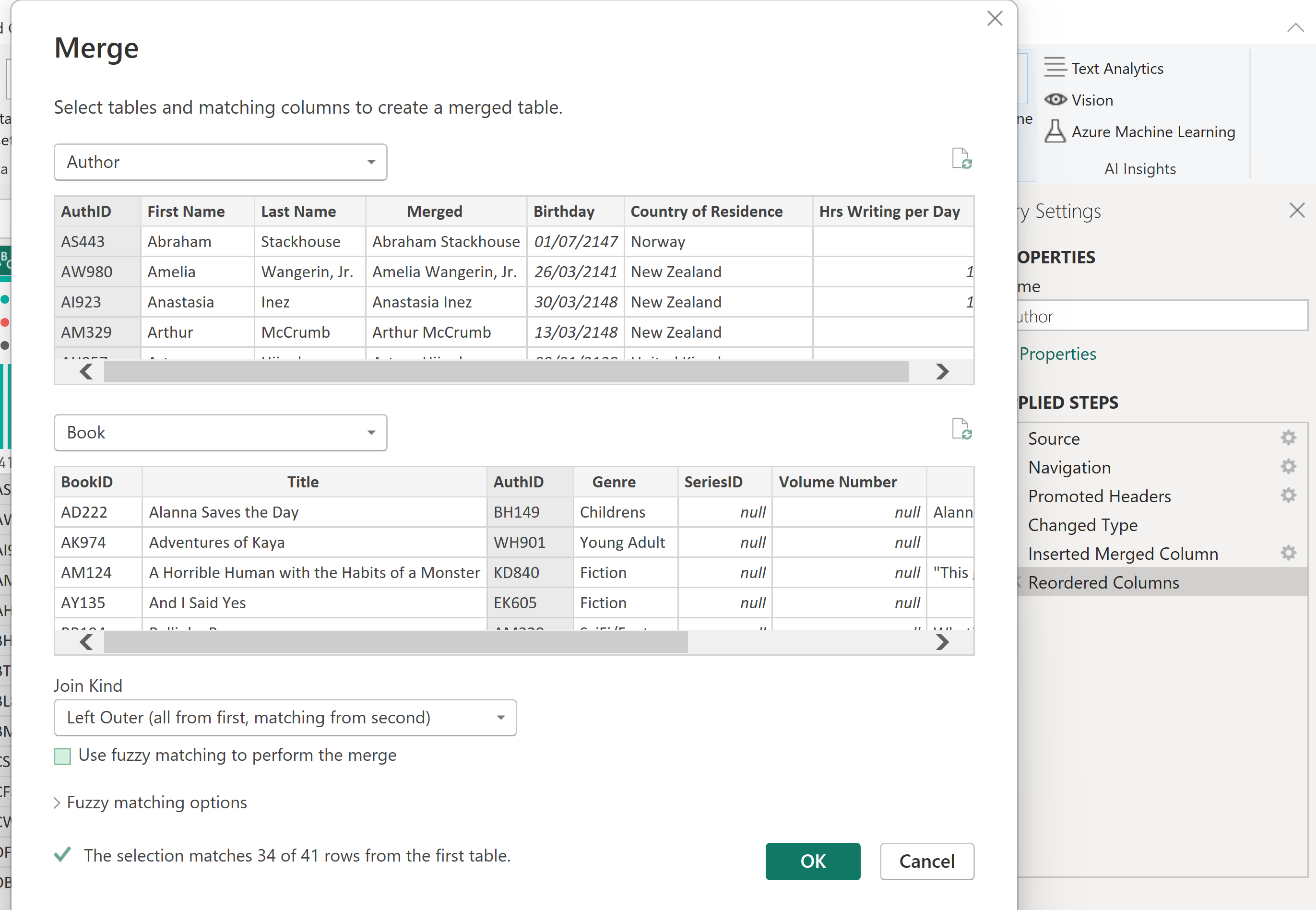The image size is (1316, 910).
Task: Open the Inserted Merged Column settings gear
Action: (1288, 553)
